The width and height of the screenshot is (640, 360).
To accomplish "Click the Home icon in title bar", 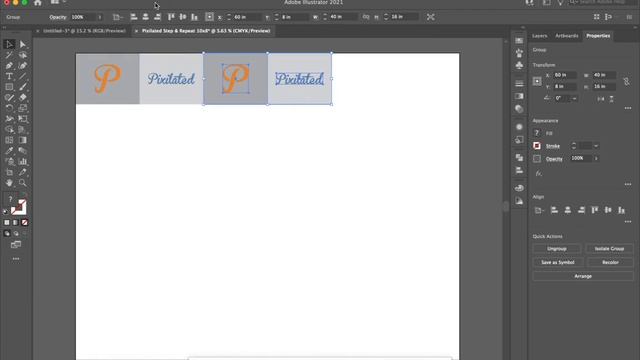I will [x=38, y=3].
